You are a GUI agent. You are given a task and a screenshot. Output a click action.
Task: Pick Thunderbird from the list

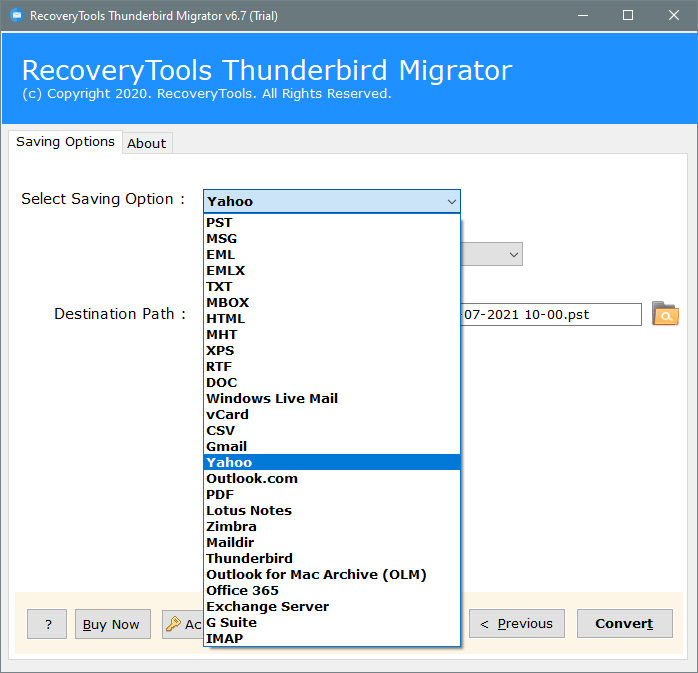coord(332,559)
